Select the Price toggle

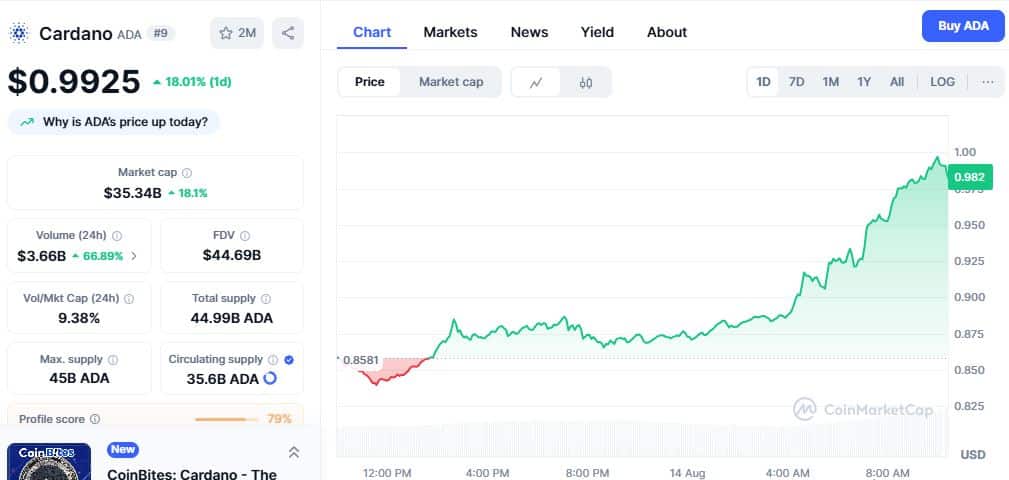(x=369, y=82)
